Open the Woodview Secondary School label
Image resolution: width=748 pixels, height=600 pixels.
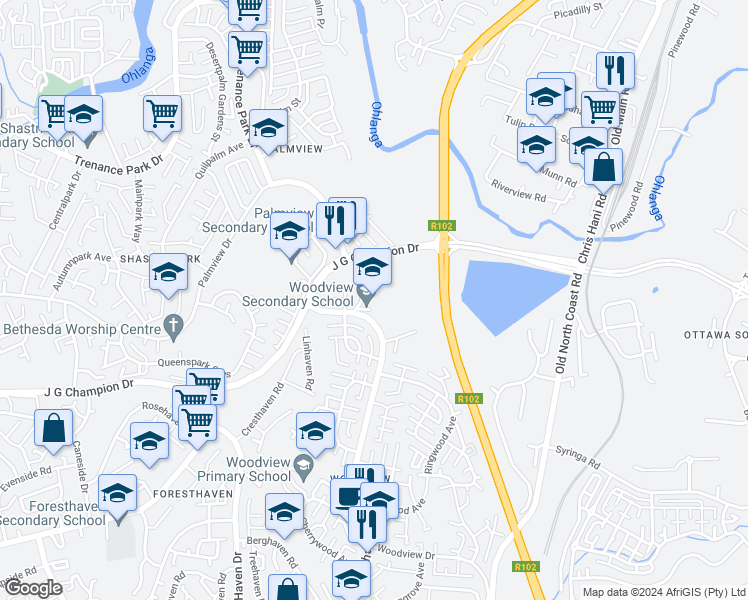pos(298,294)
